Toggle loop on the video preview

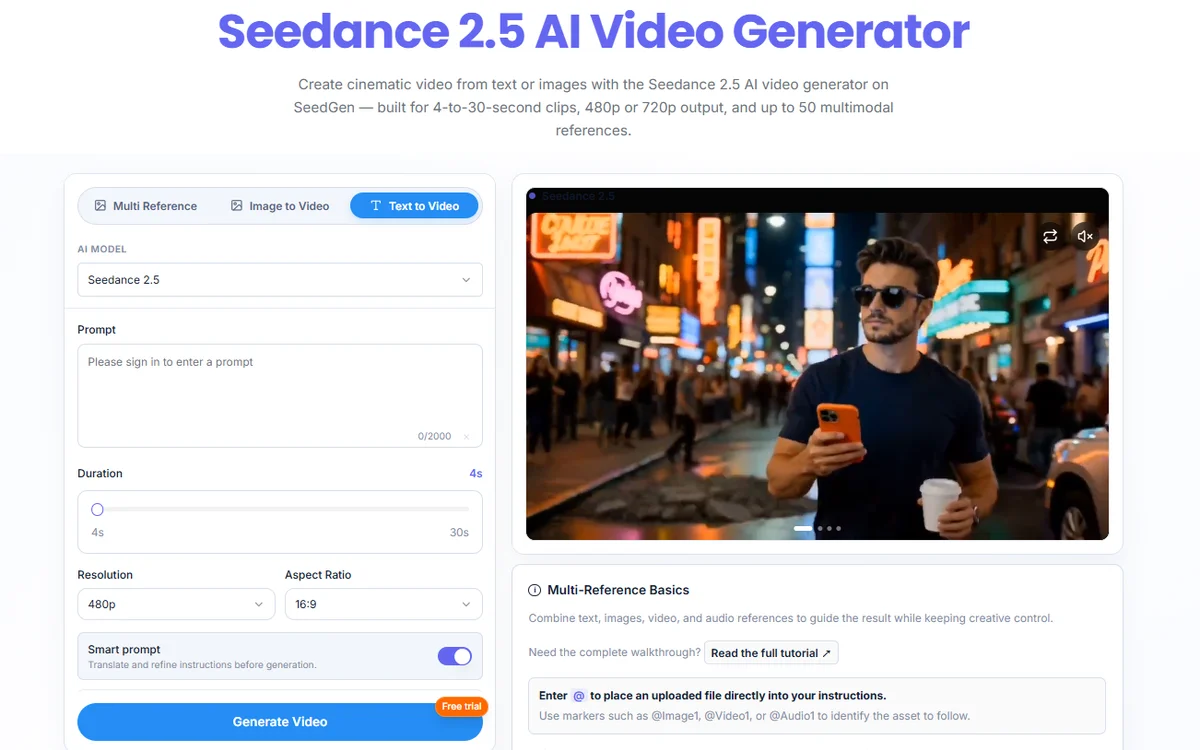pyautogui.click(x=1049, y=236)
